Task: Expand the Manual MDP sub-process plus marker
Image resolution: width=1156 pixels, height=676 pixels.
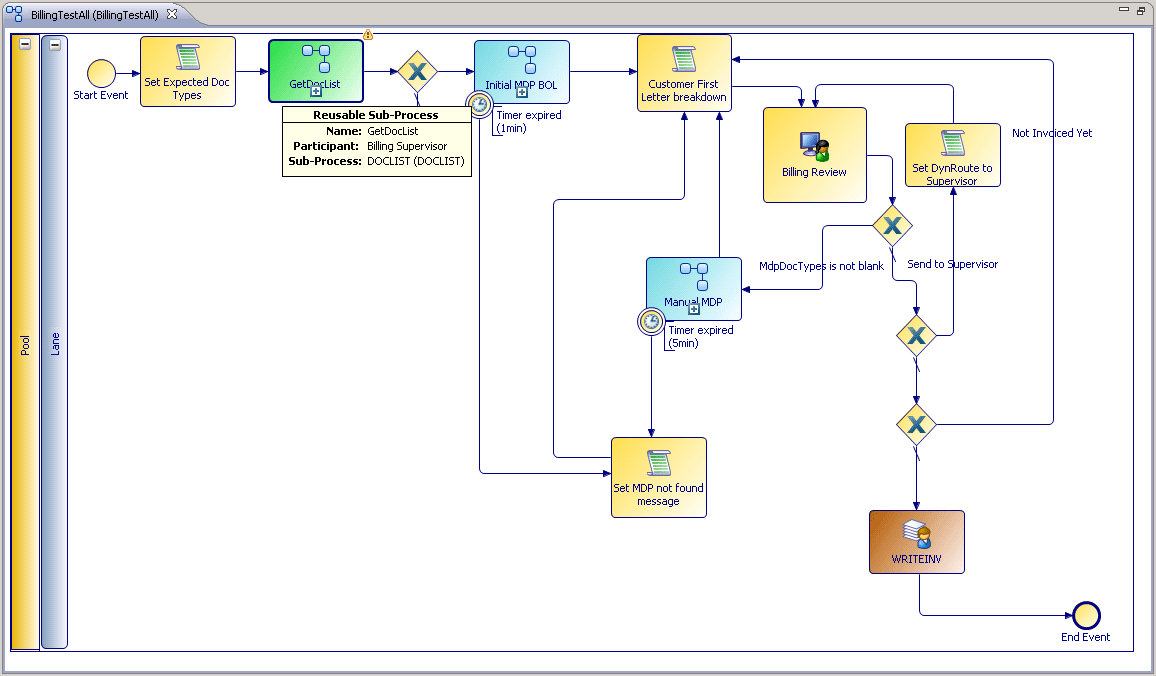Action: coord(693,309)
